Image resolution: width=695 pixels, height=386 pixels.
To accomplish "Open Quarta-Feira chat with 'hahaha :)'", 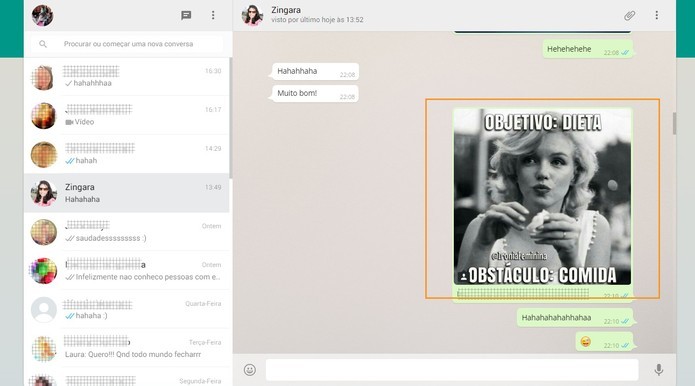I will click(x=127, y=310).
